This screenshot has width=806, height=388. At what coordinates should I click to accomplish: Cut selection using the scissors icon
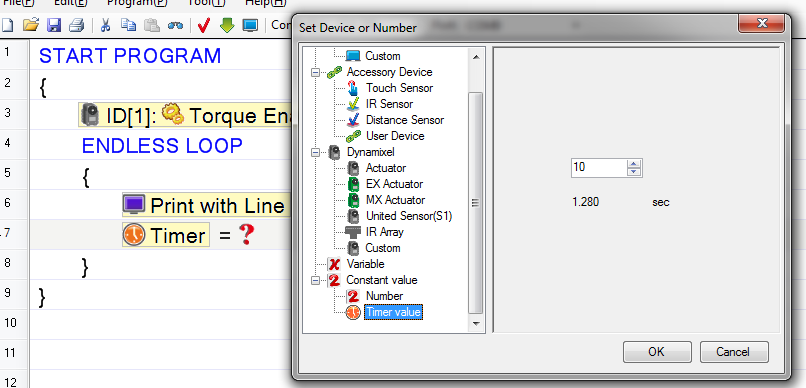pos(105,25)
